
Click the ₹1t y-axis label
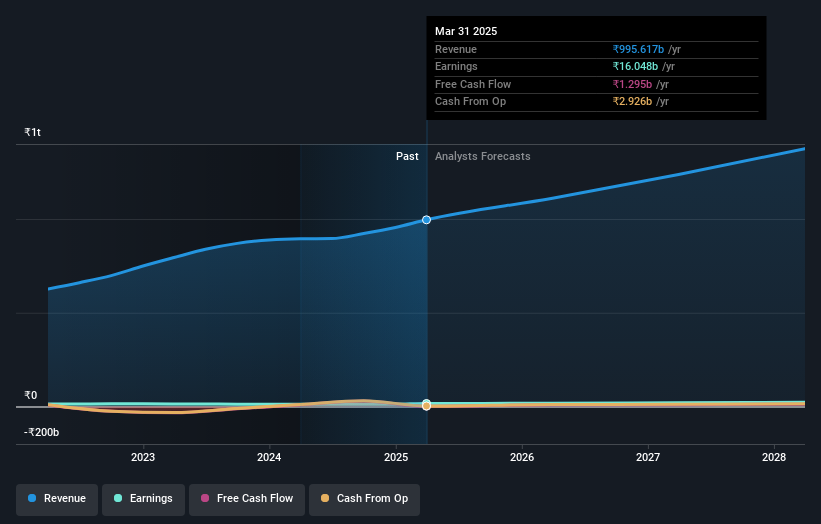pos(32,132)
